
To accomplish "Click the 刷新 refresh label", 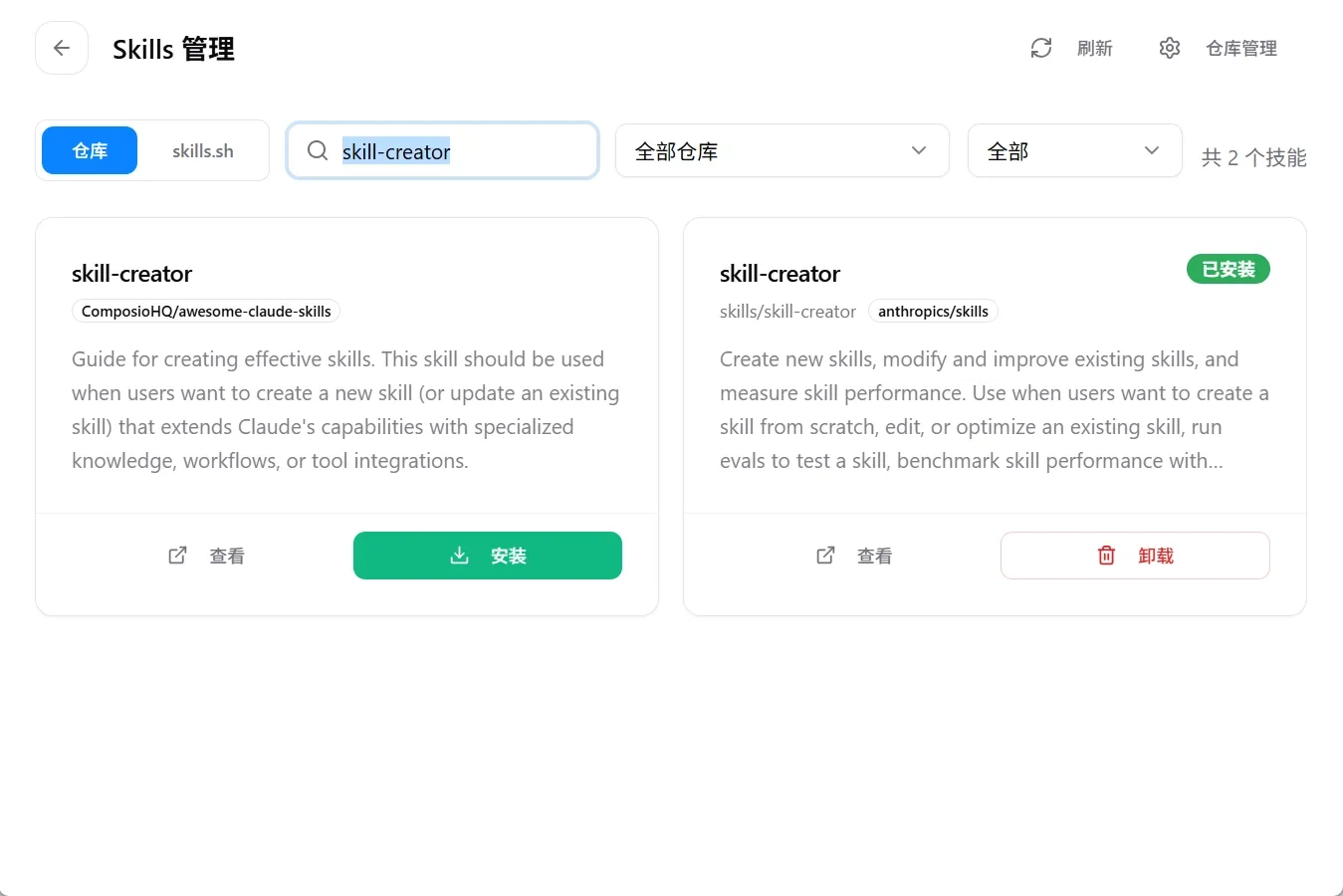I will click(1094, 48).
